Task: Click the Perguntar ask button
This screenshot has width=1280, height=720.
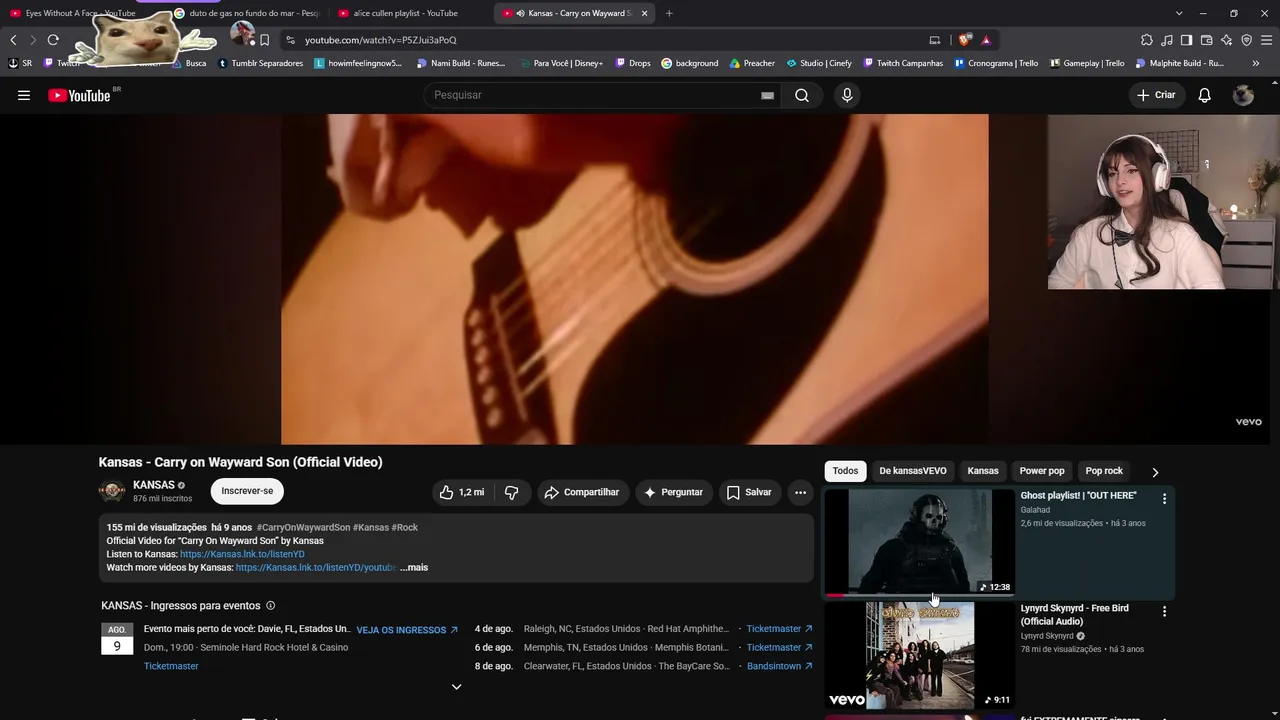Action: point(674,492)
